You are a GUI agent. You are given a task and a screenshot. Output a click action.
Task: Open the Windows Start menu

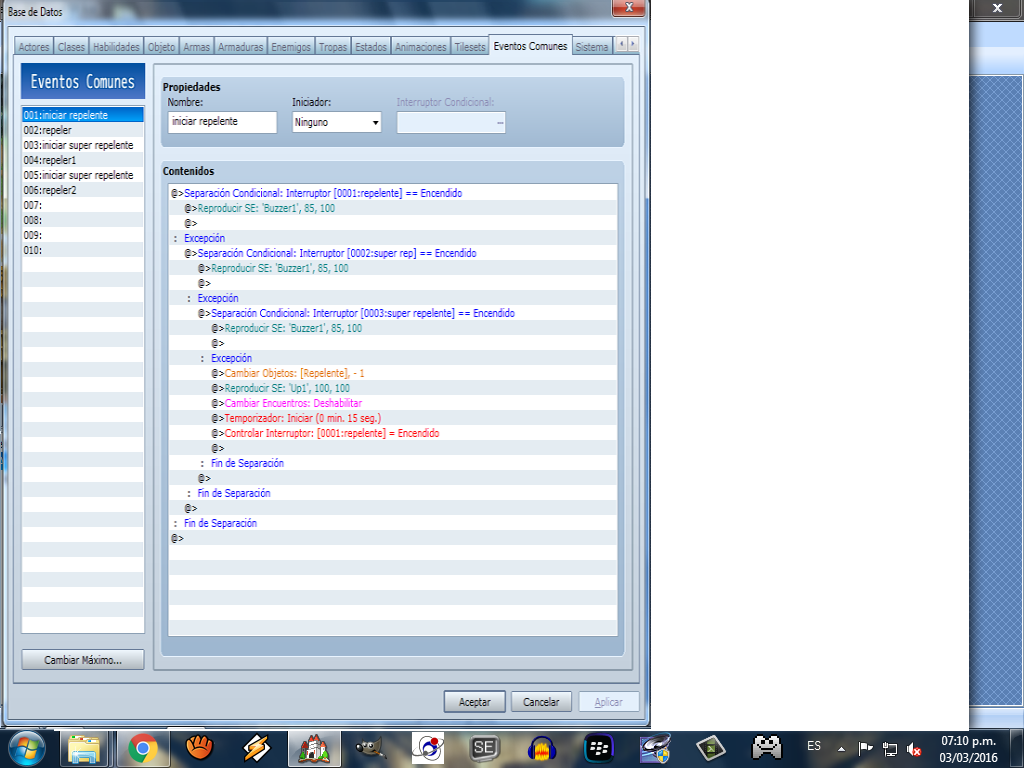click(x=26, y=748)
